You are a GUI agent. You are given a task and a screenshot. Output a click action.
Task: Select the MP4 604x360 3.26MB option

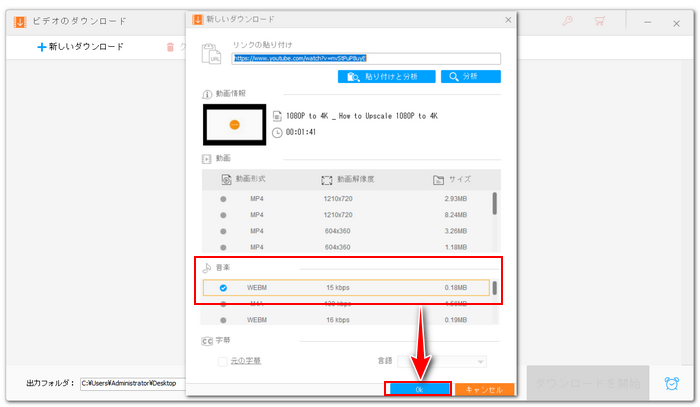click(x=224, y=230)
